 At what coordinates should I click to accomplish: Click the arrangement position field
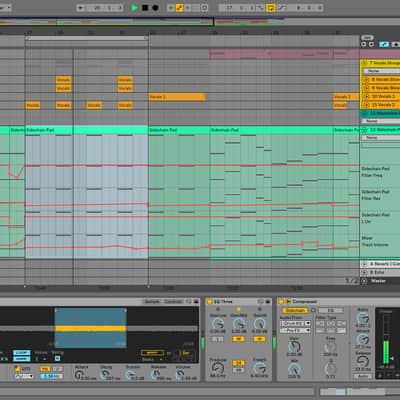point(105,8)
